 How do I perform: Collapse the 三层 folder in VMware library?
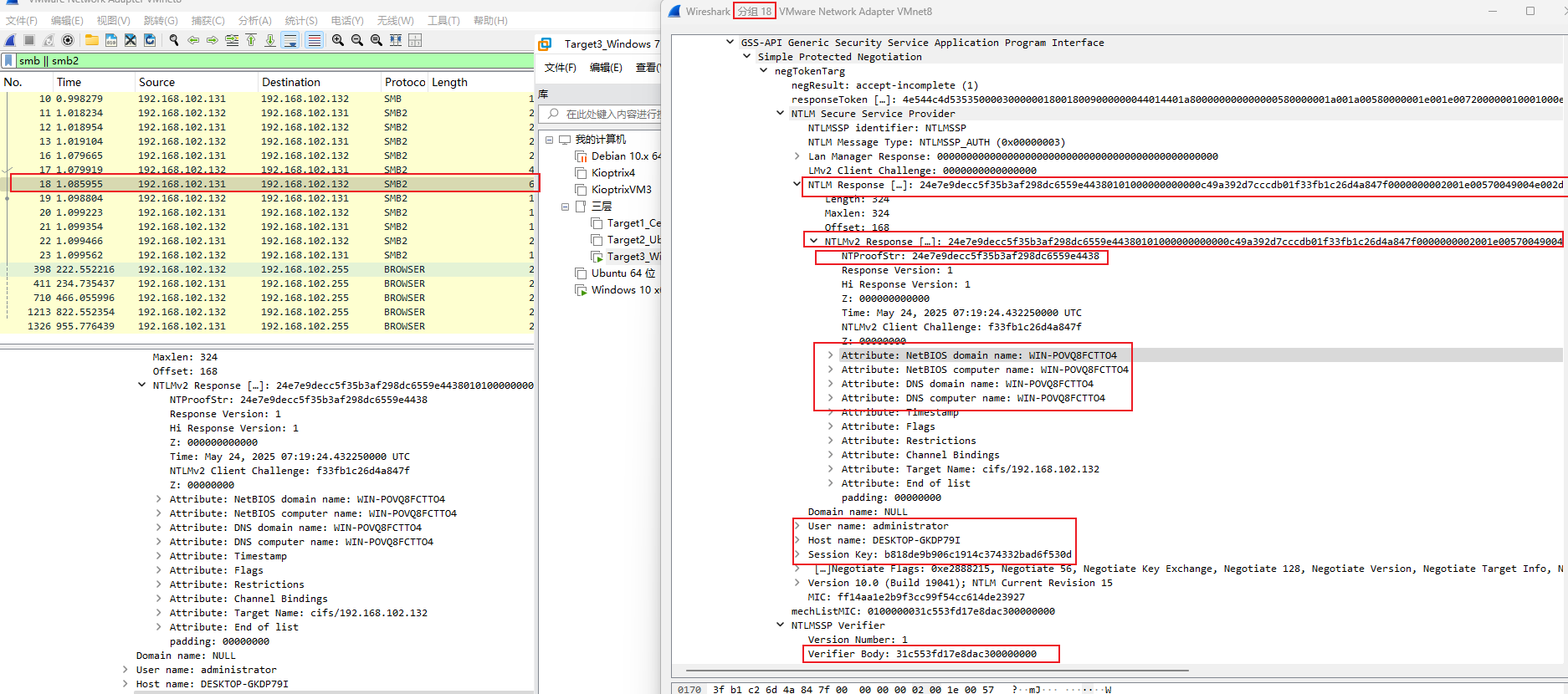[x=566, y=207]
